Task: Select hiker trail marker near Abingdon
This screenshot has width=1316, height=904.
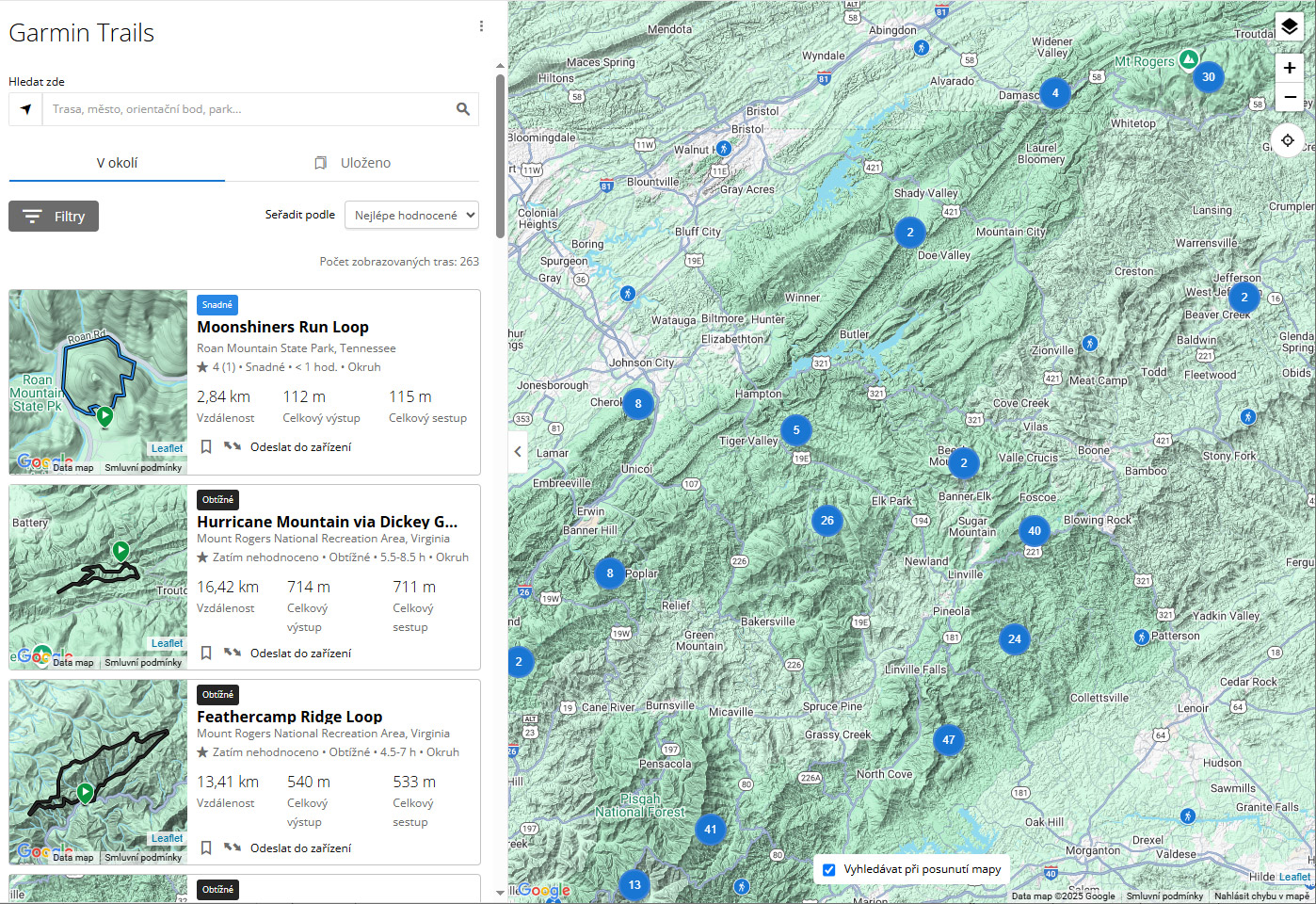Action: [x=922, y=47]
